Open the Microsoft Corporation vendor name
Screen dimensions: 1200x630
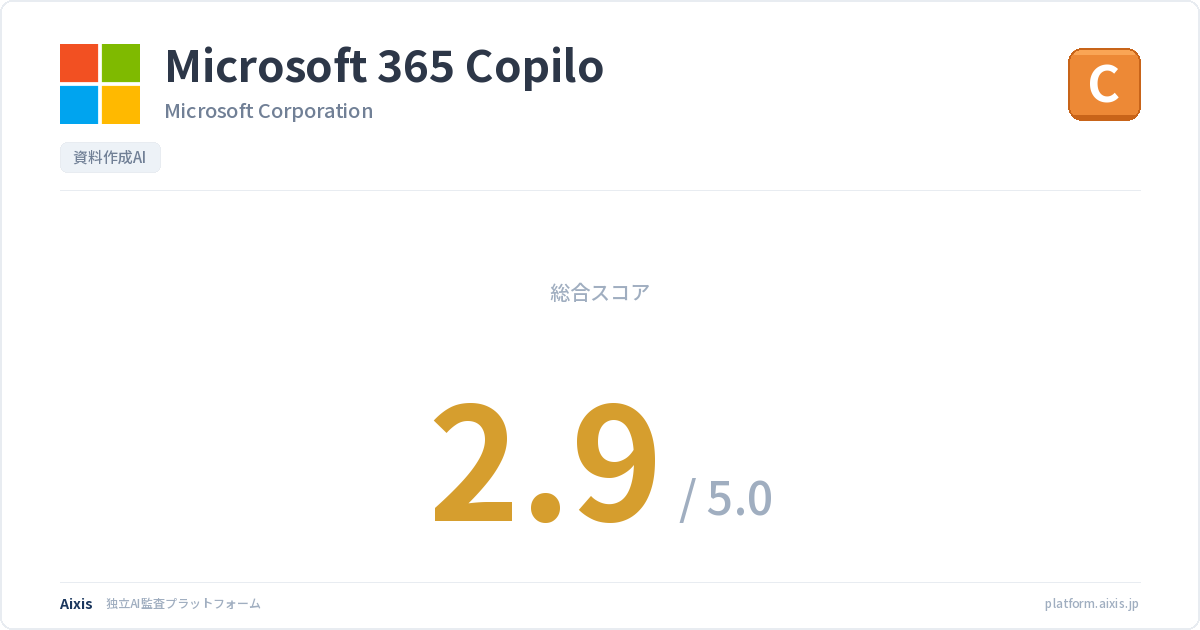pos(268,111)
